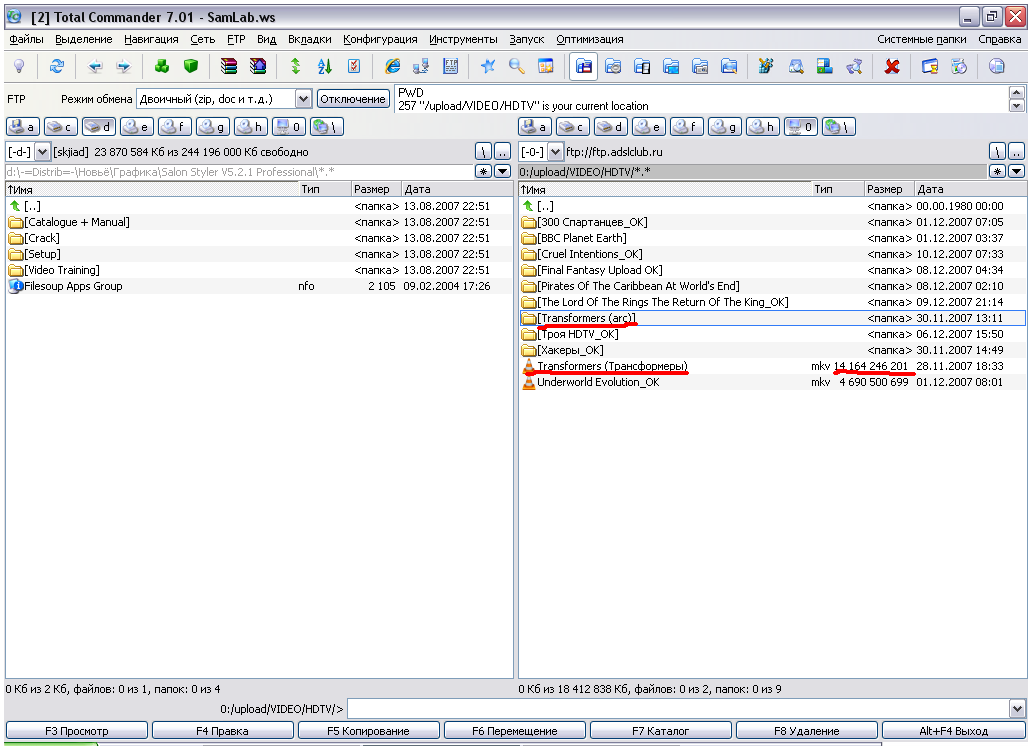Click the FTP document toolbar icon
Viewport: 1032px width, 746px height.
451,67
